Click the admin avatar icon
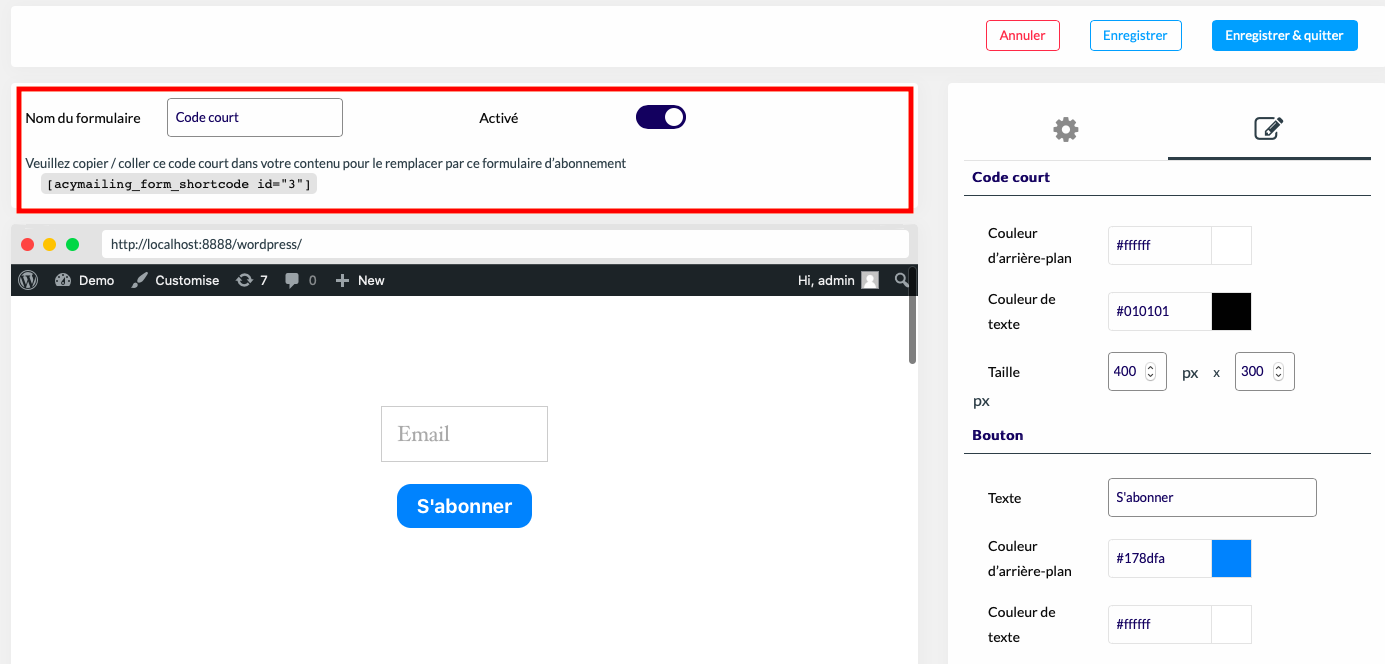 (x=870, y=280)
